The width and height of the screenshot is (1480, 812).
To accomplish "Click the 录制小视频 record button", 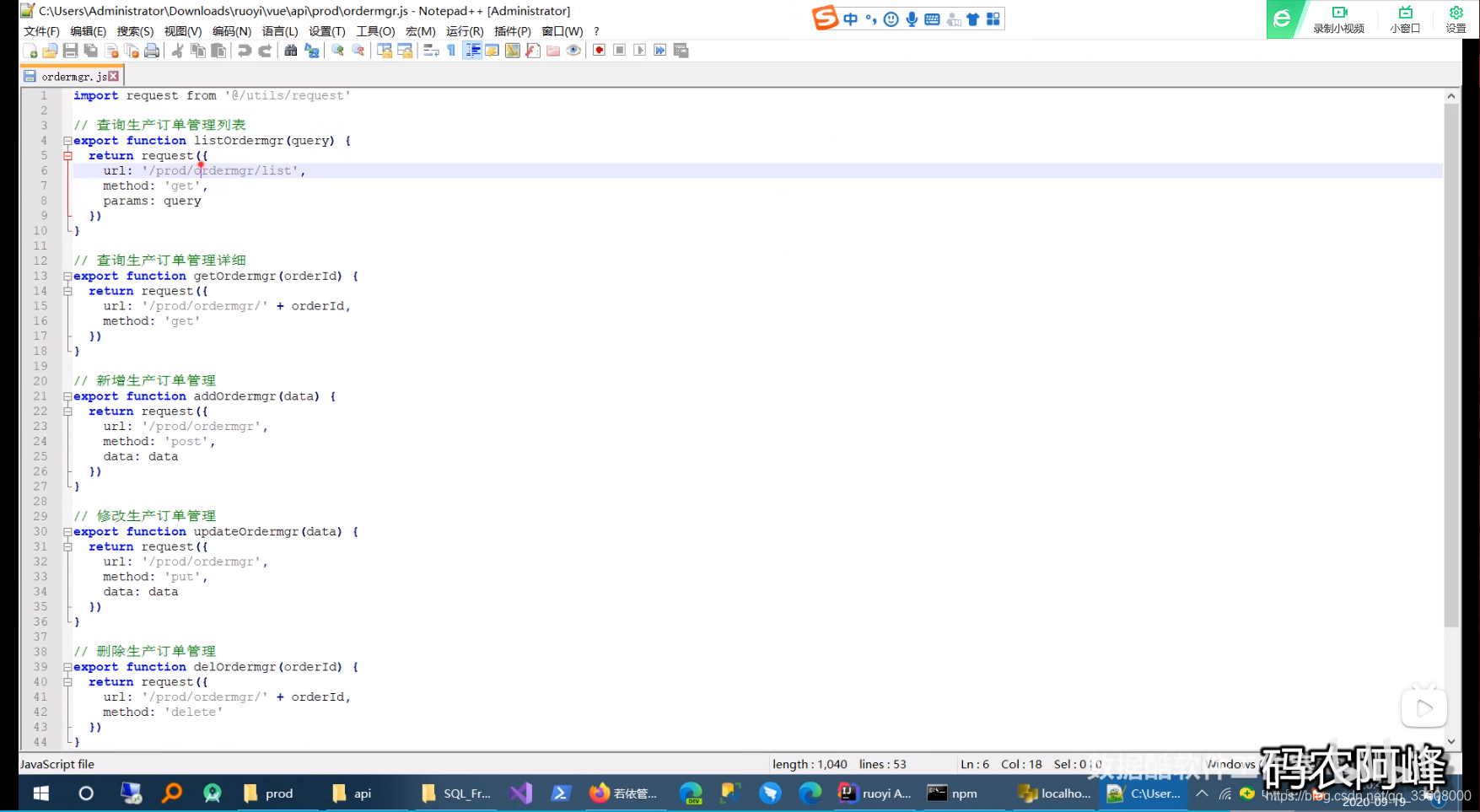I will click(1339, 19).
